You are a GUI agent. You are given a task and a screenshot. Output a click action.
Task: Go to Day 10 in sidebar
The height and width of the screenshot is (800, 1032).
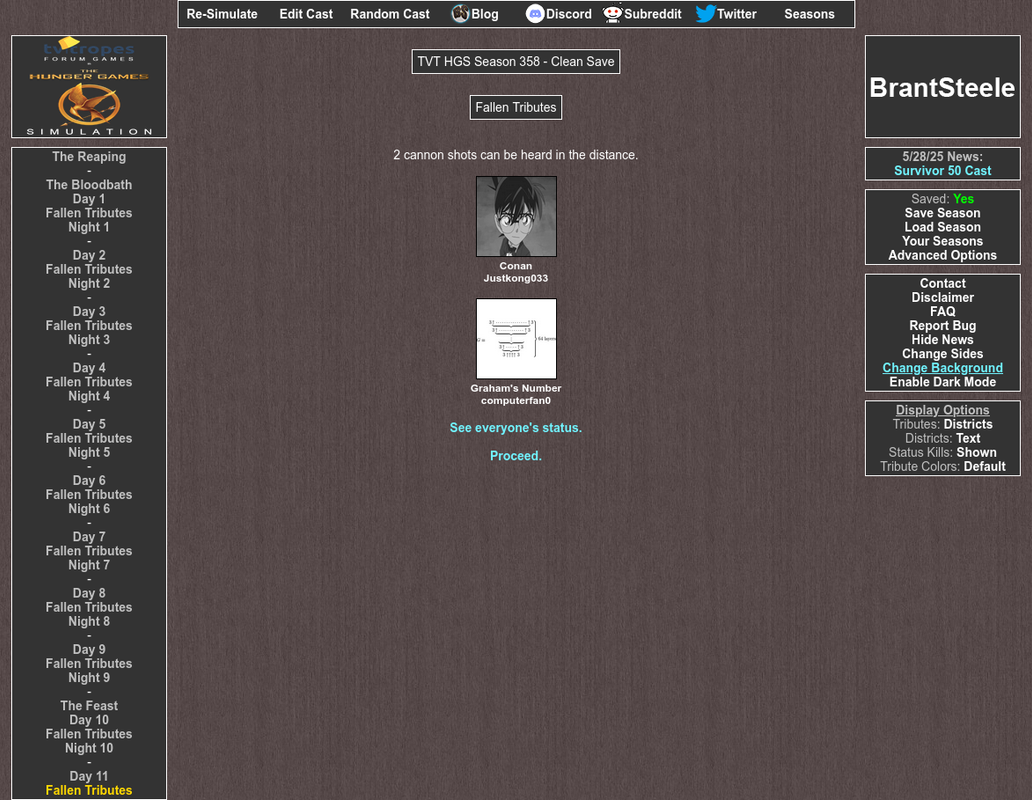[89, 720]
